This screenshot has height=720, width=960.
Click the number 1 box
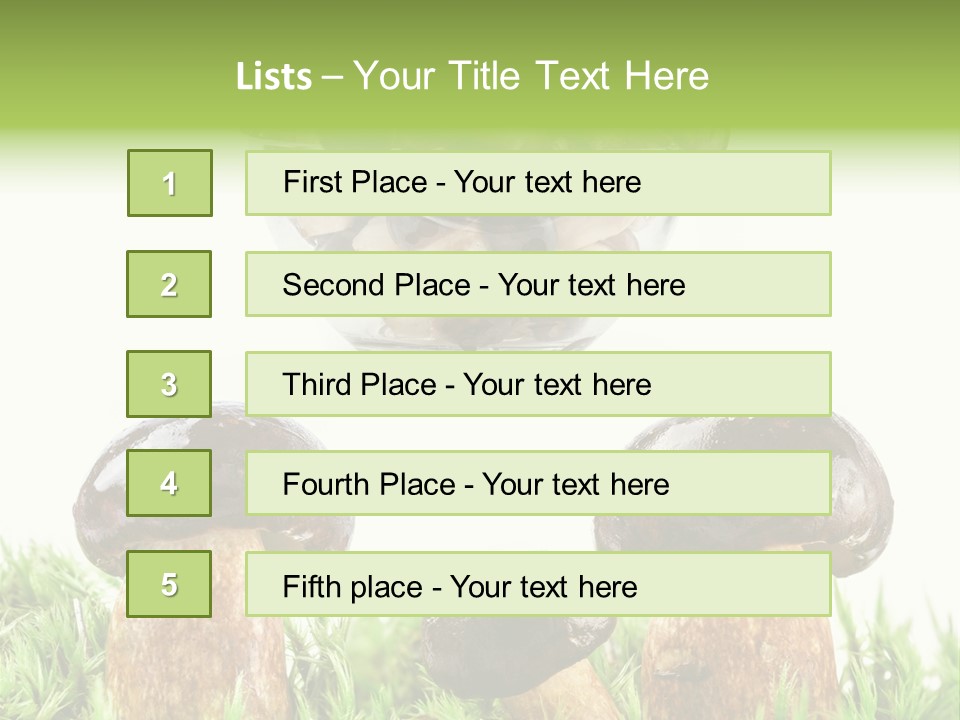[x=170, y=183]
